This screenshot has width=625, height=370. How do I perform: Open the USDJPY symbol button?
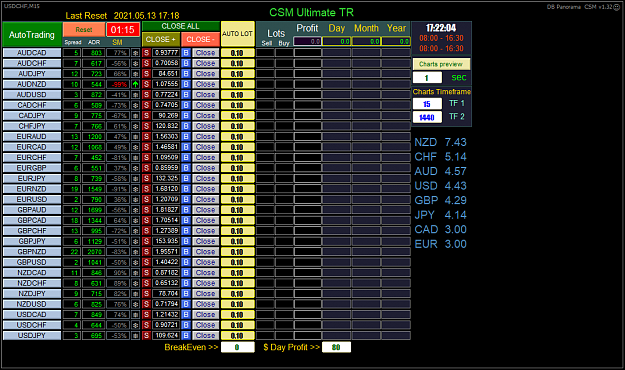click(x=32, y=336)
